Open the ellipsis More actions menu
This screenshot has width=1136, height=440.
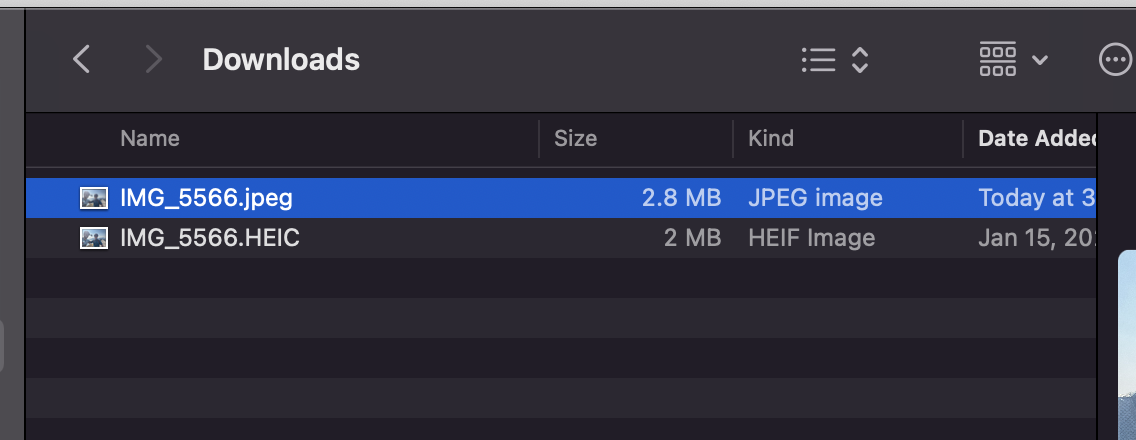point(1115,59)
